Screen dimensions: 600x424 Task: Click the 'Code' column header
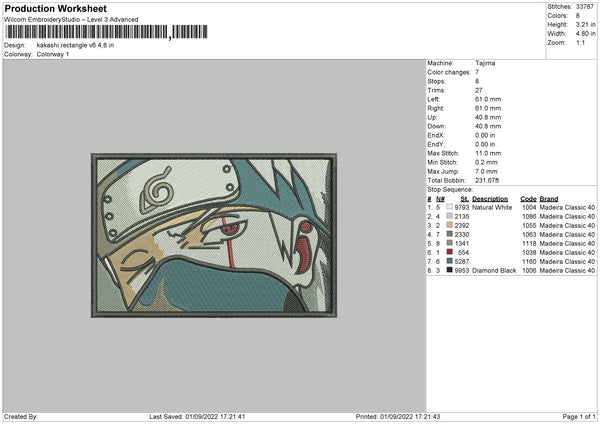pos(528,199)
